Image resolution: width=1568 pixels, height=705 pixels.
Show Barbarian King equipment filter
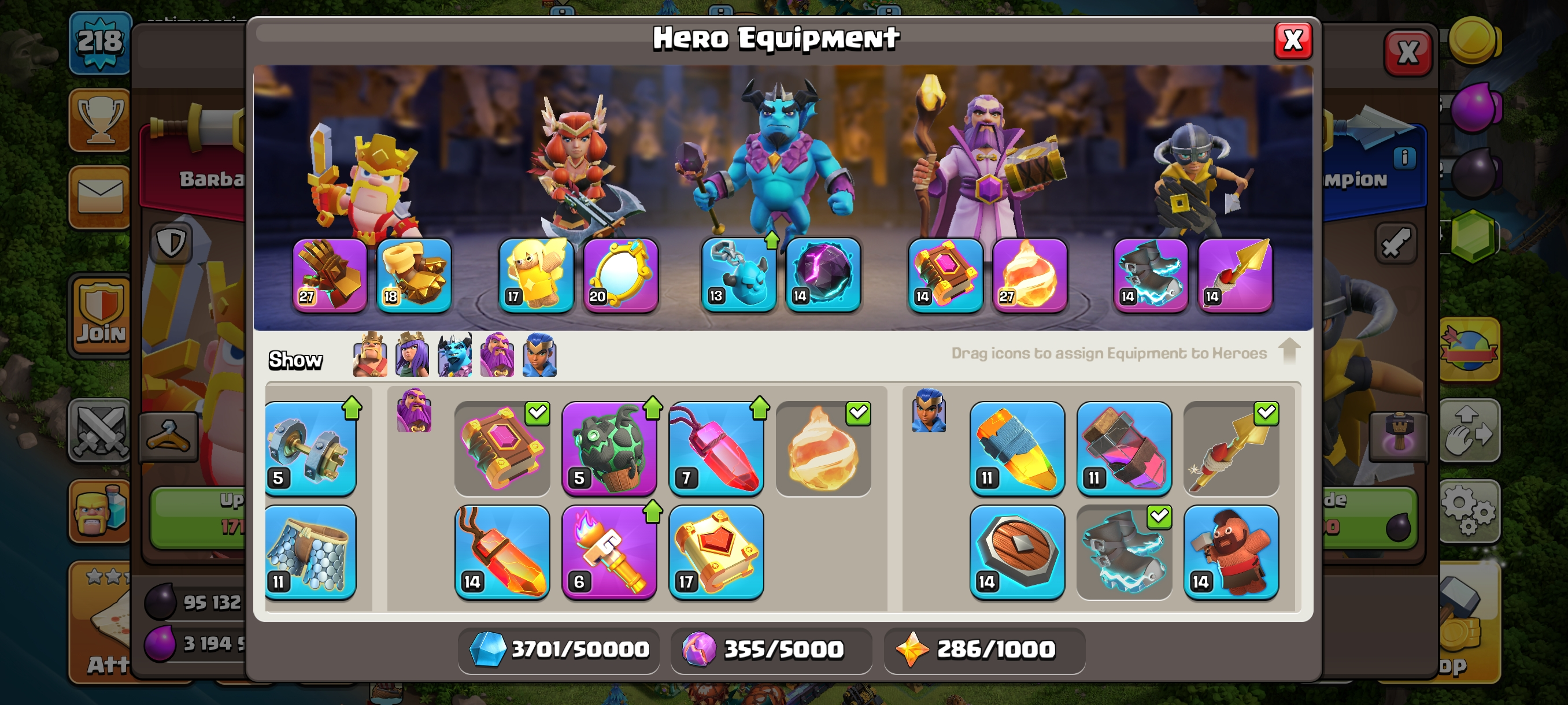(x=370, y=355)
